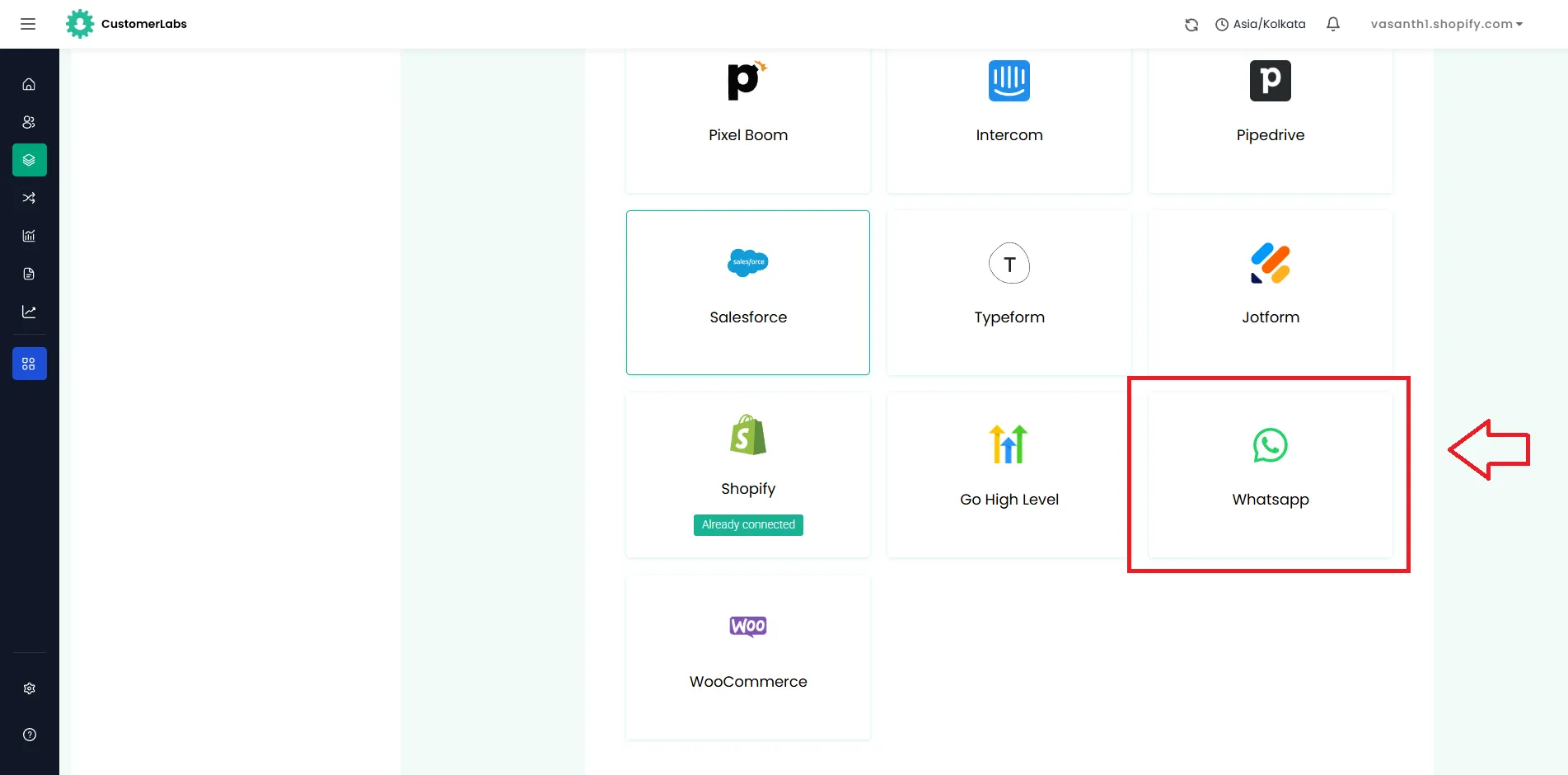Select the Pixel Boom label
This screenshot has height=775, width=1568.
coord(748,135)
